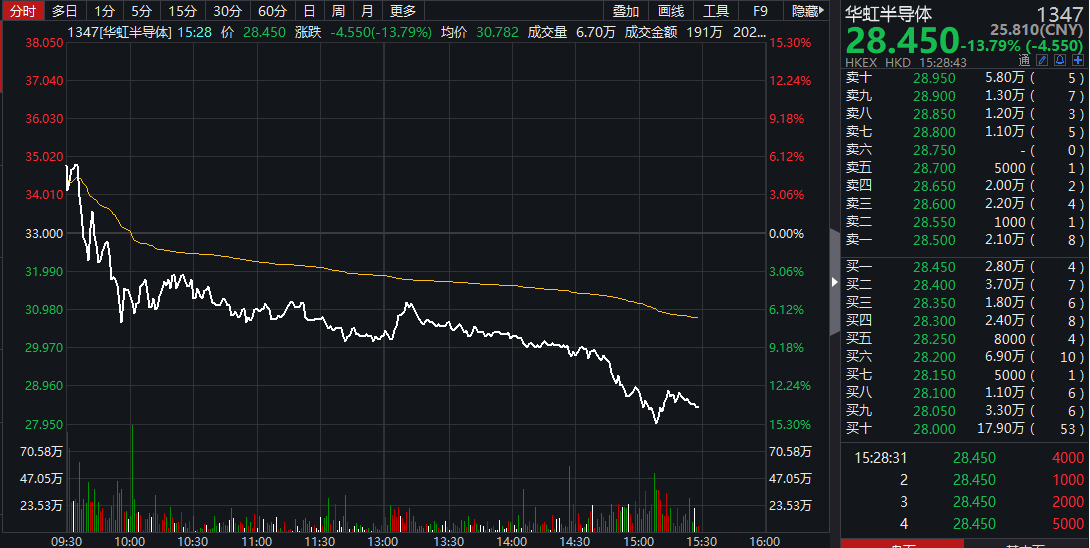Click the tick row with volume 1000
The height and width of the screenshot is (548, 1090).
pos(965,480)
